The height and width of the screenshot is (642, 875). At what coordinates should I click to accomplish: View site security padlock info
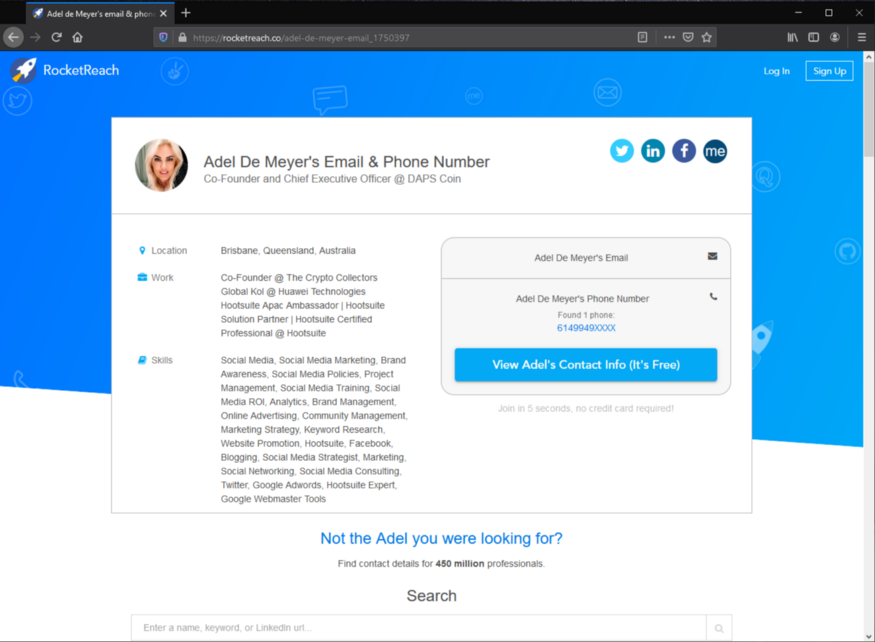182,37
